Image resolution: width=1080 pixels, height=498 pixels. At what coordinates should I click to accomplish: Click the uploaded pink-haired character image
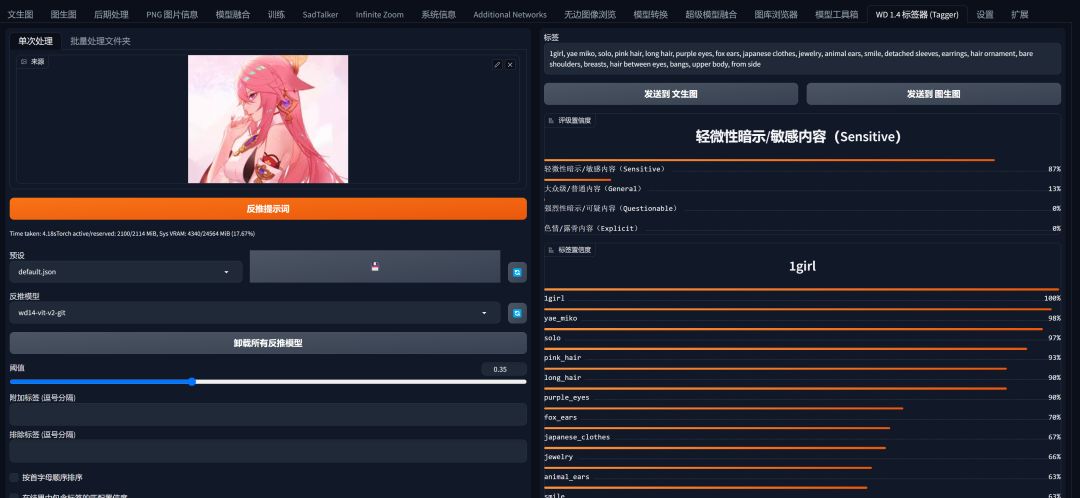[x=268, y=119]
